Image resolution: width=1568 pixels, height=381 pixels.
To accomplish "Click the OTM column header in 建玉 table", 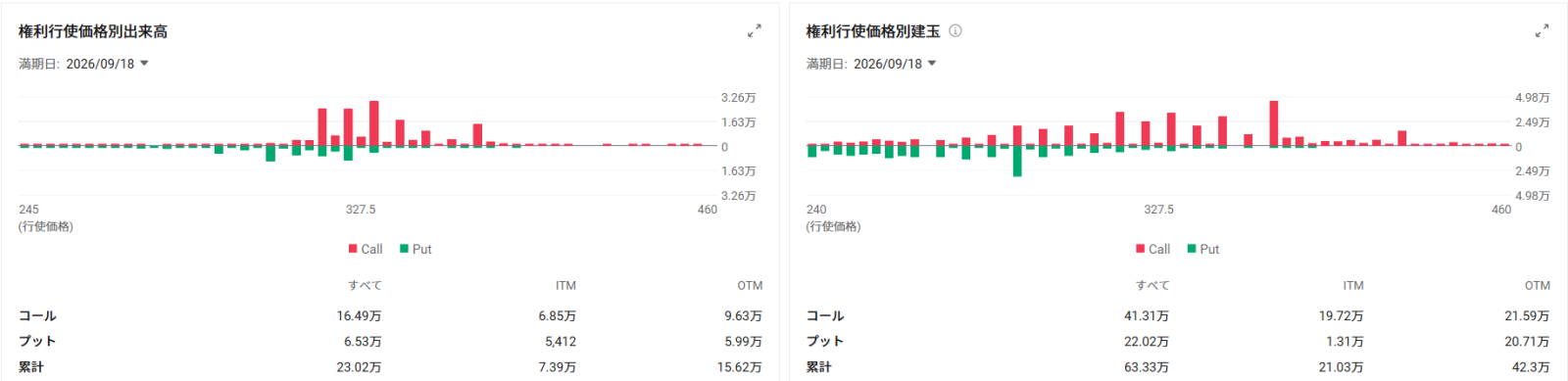I will coord(1538,285).
